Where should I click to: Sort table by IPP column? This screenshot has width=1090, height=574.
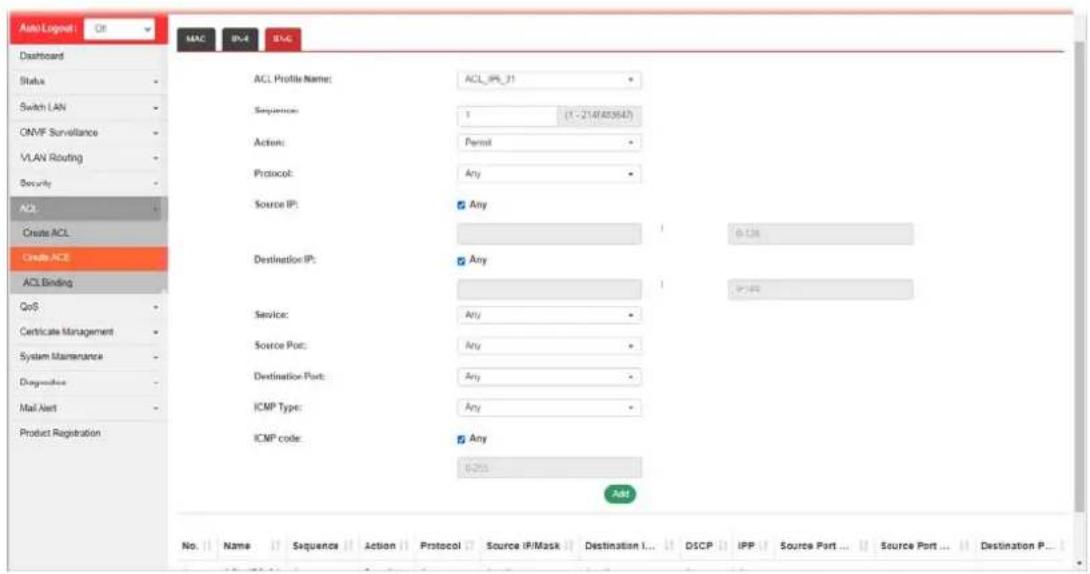754,546
